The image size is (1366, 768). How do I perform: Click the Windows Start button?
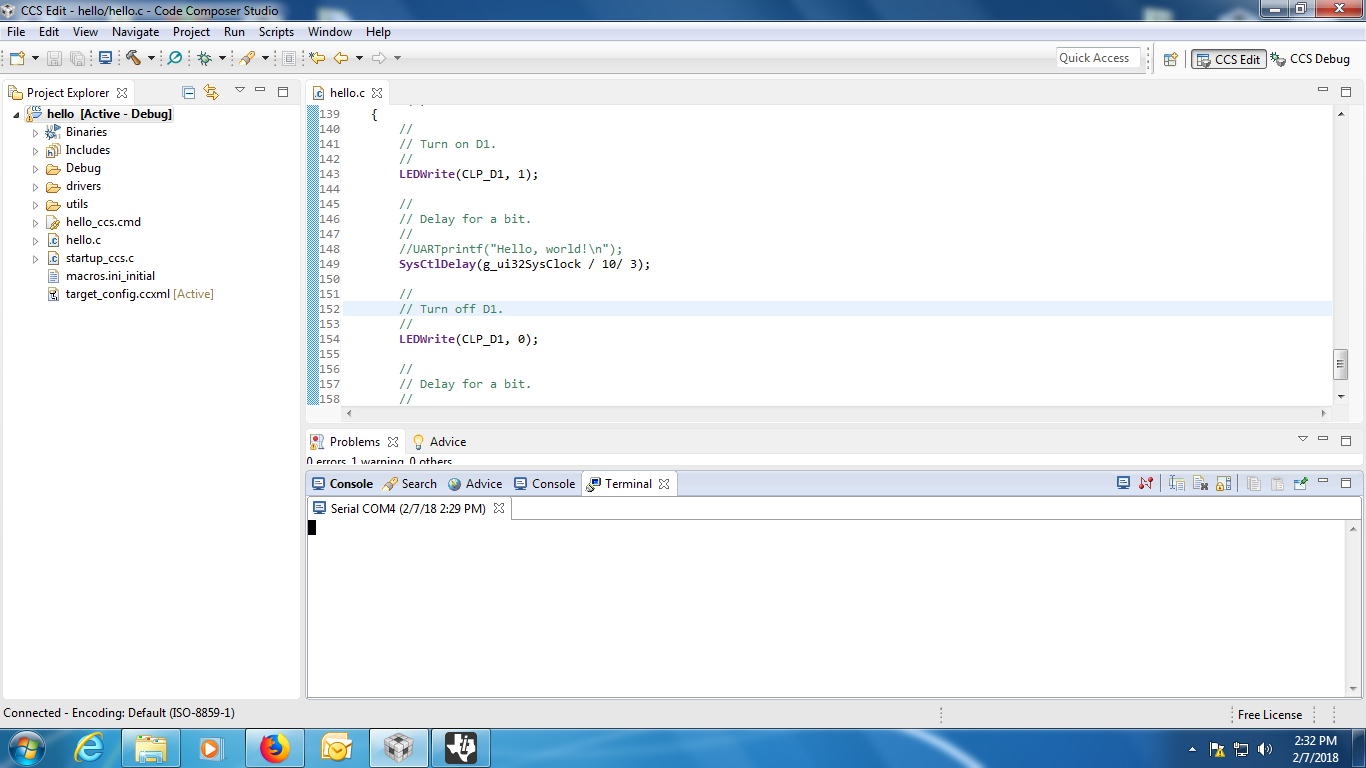coord(26,748)
